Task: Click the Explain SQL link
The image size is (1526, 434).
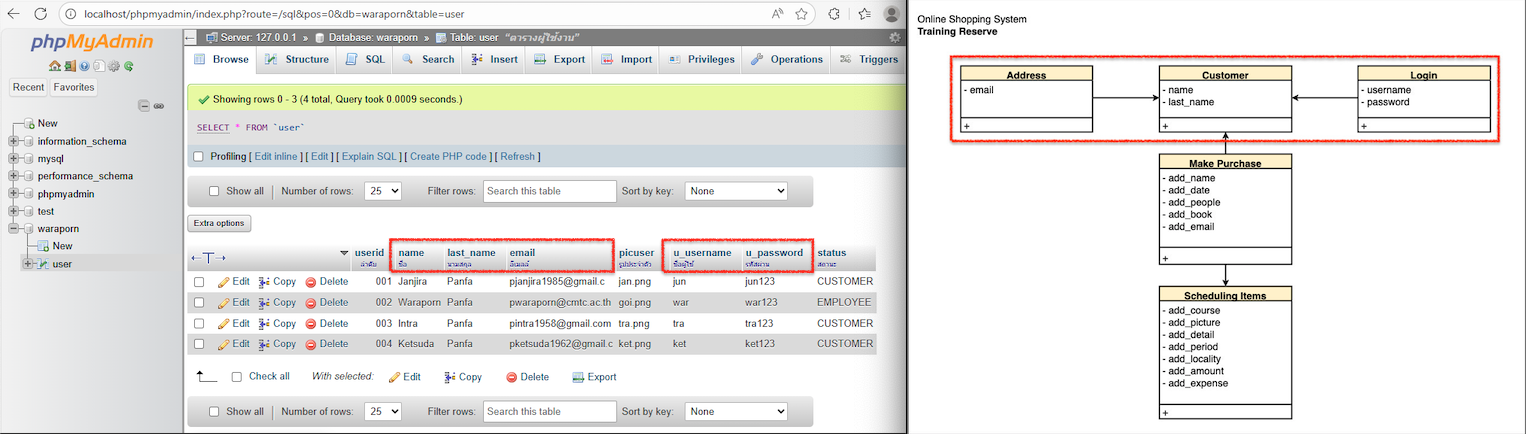Action: [x=371, y=157]
